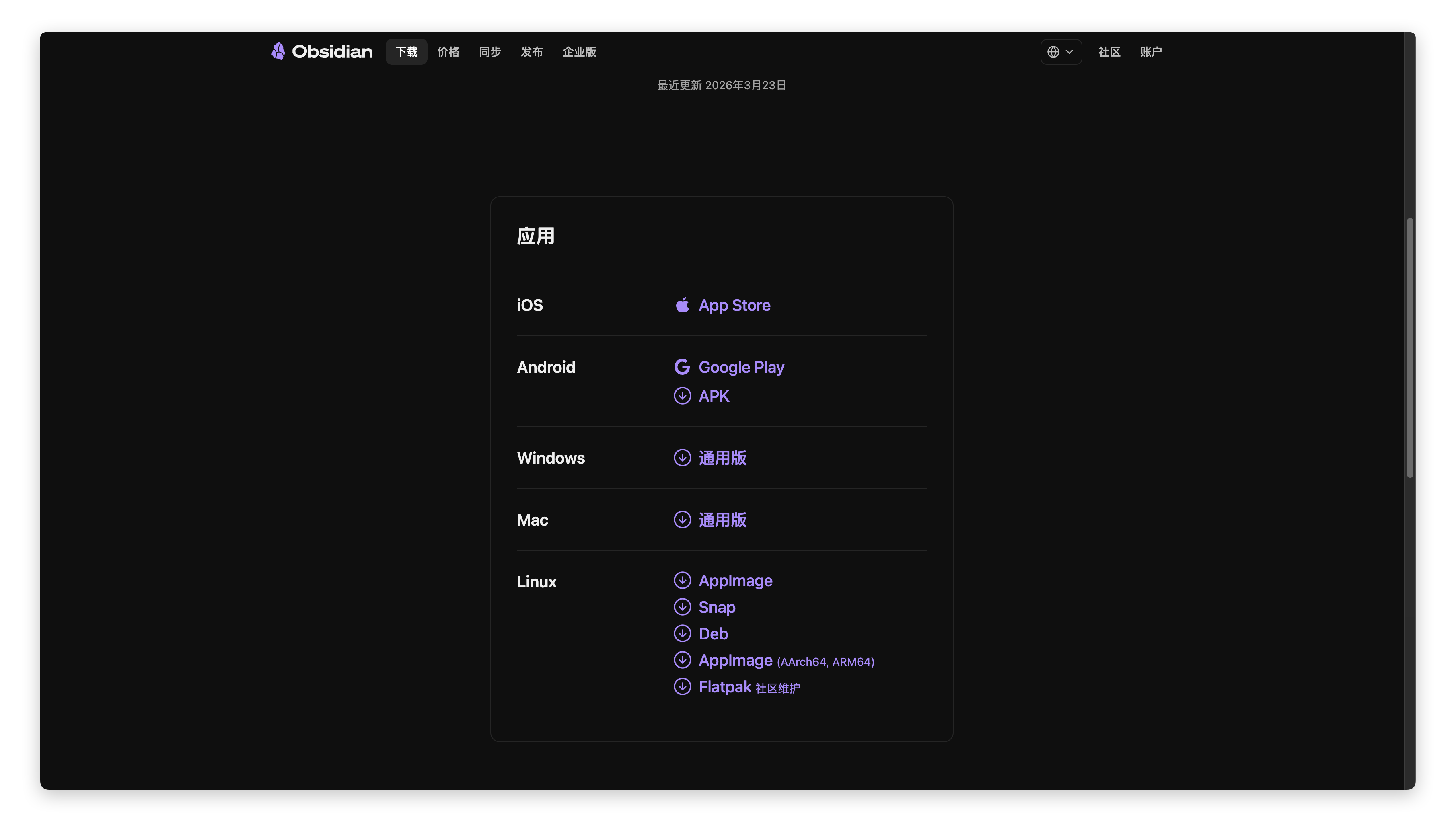The height and width of the screenshot is (838, 1456).
Task: Select the 发布 nav item
Action: pos(532,52)
